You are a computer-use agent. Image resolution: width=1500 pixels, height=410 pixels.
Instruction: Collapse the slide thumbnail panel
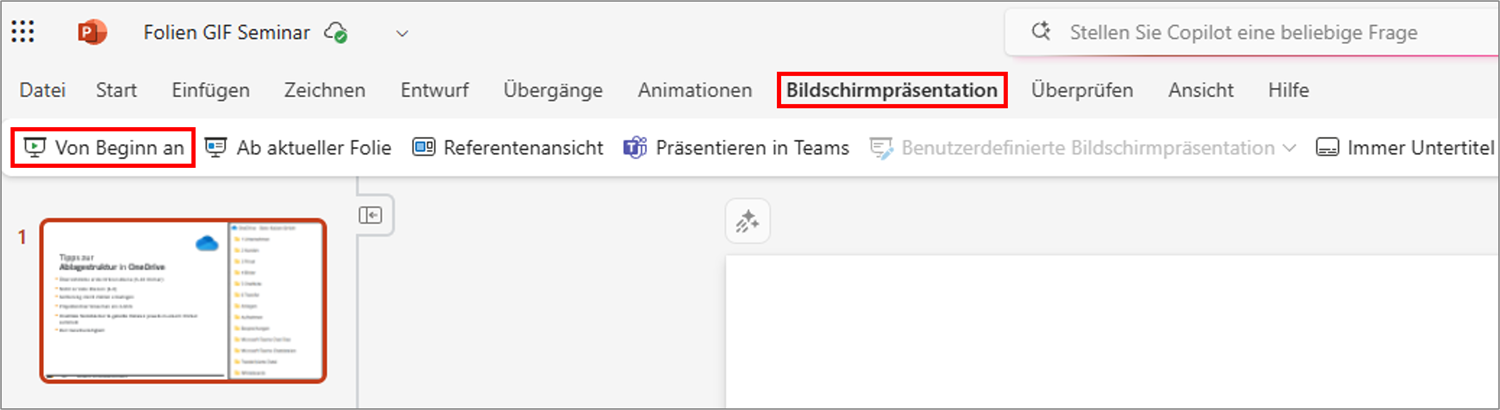[371, 215]
